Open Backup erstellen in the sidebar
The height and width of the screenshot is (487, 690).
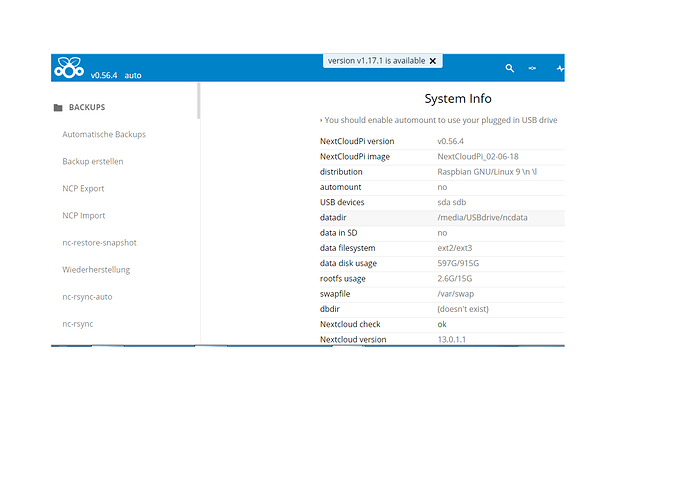[93, 161]
